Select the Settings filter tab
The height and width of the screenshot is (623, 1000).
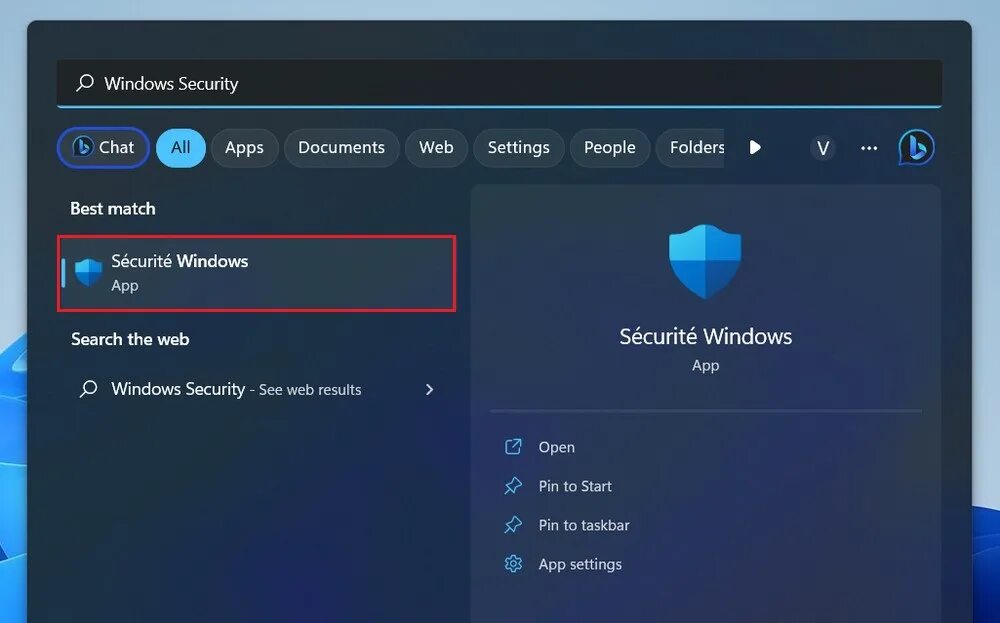pos(518,147)
